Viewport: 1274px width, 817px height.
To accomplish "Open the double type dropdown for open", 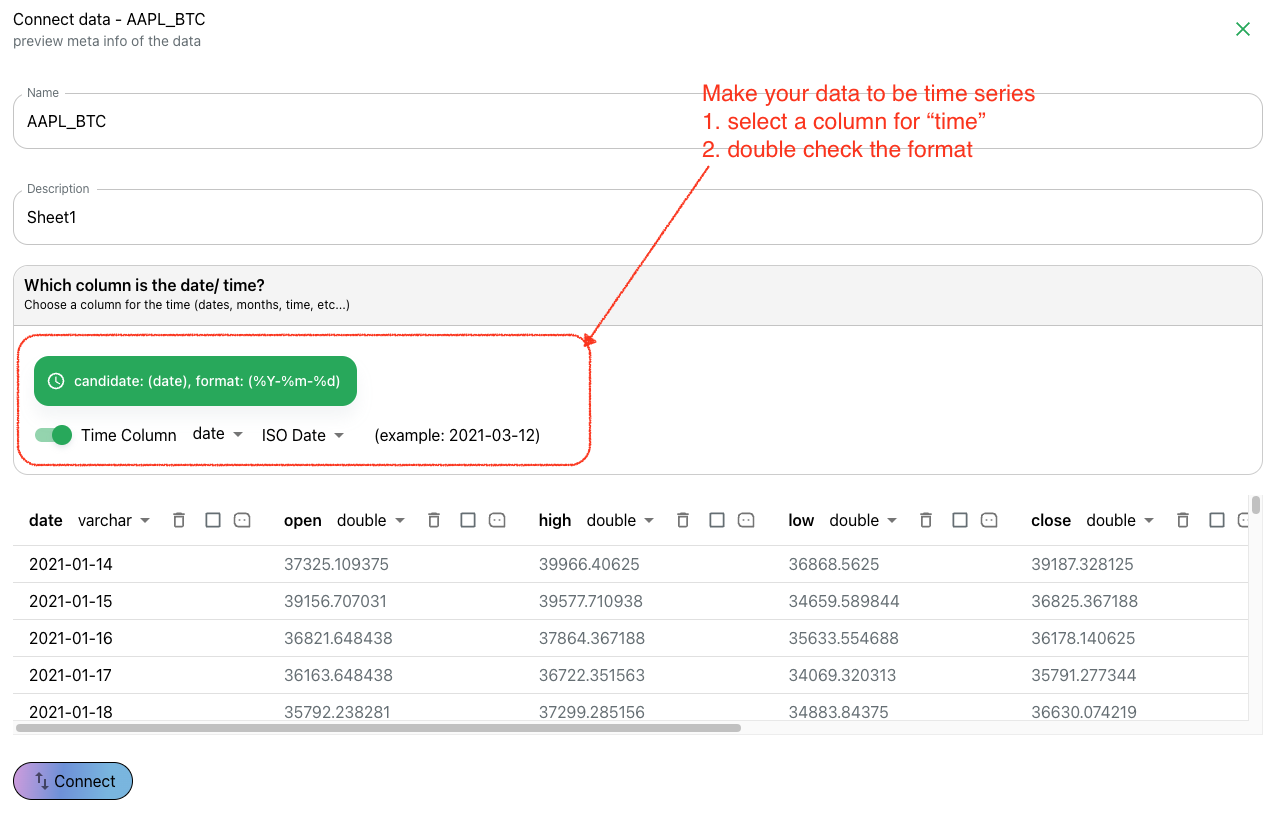I will coord(371,521).
